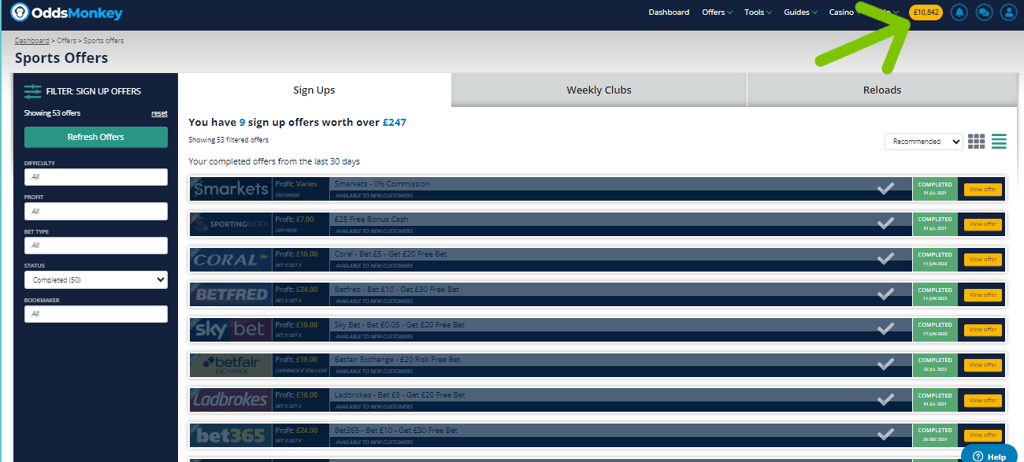View offer for Sky Bet £0.05
The width and height of the screenshot is (1024, 462).
[982, 329]
